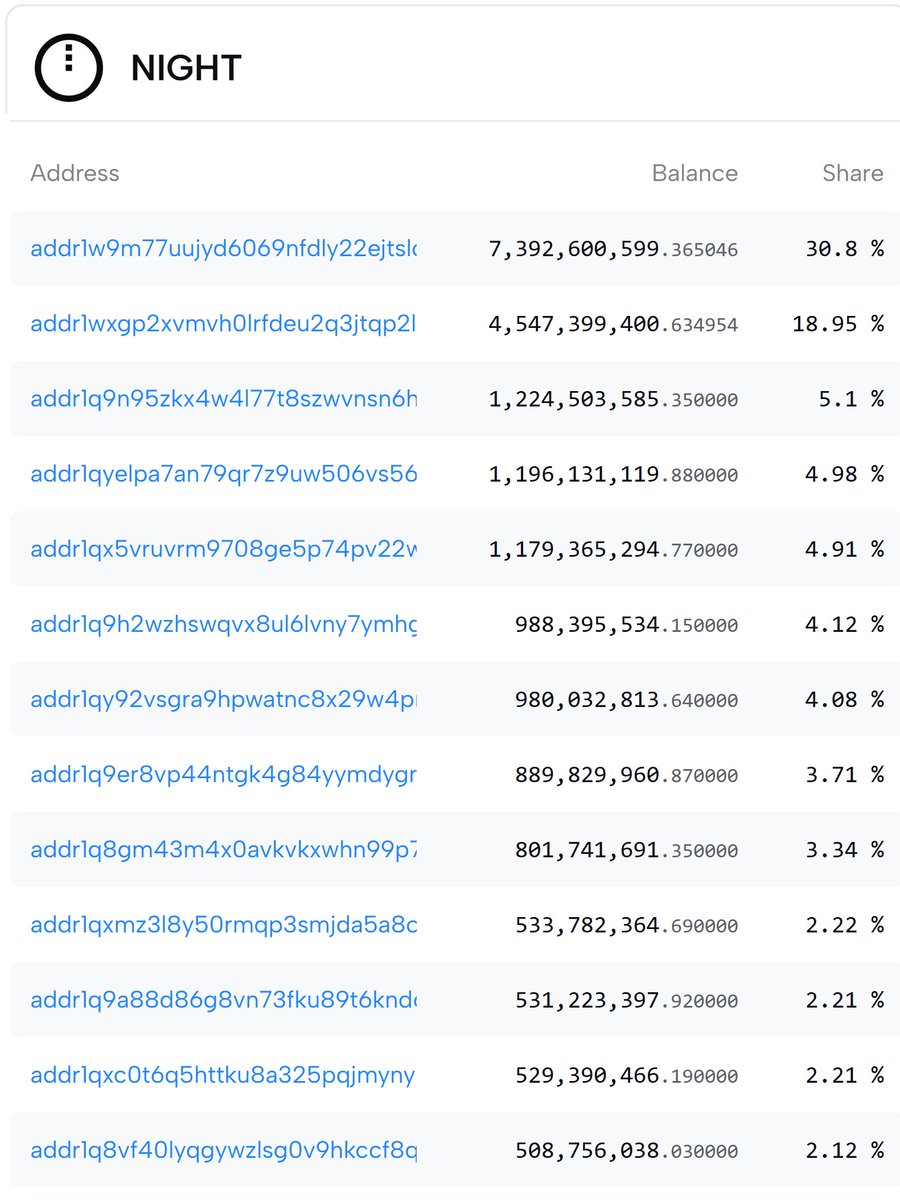Sort holders by the Share column

(852, 173)
